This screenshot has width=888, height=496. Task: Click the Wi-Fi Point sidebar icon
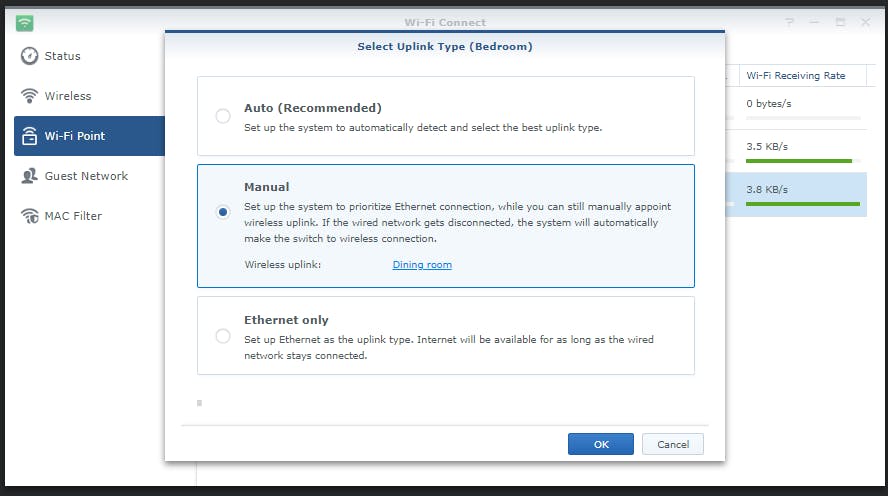29,136
